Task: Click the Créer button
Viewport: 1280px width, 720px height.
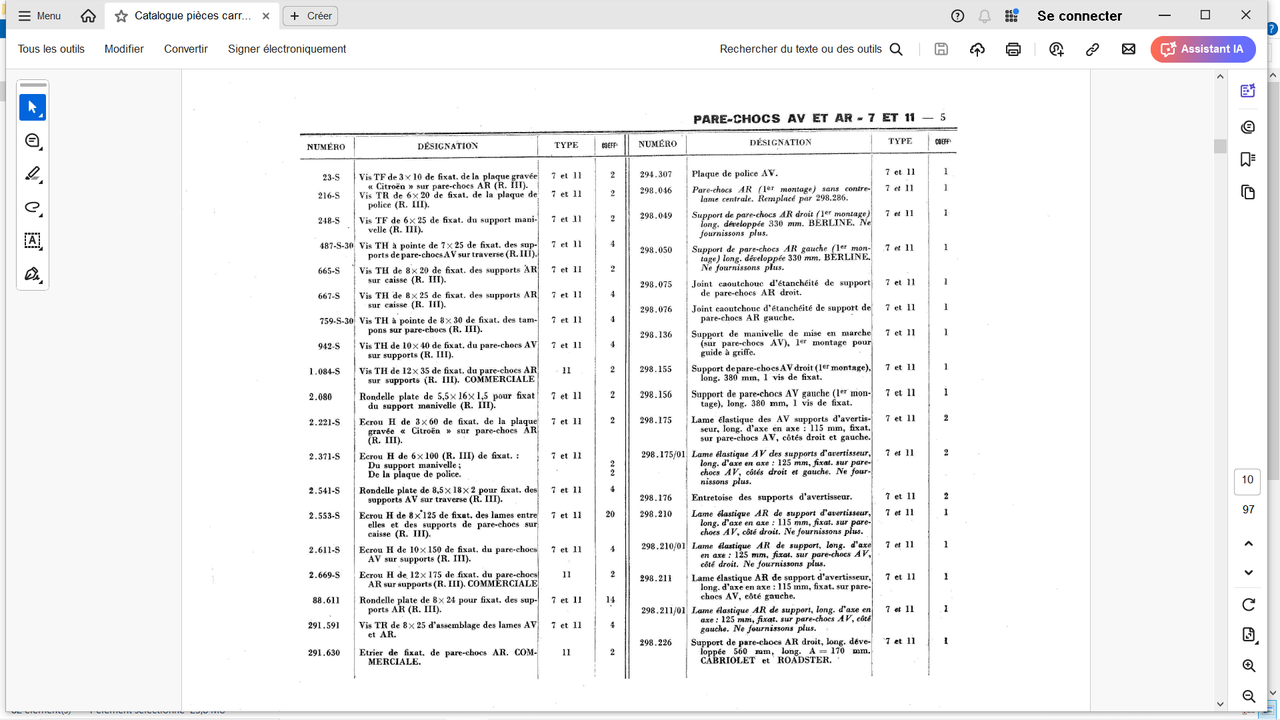Action: [310, 16]
